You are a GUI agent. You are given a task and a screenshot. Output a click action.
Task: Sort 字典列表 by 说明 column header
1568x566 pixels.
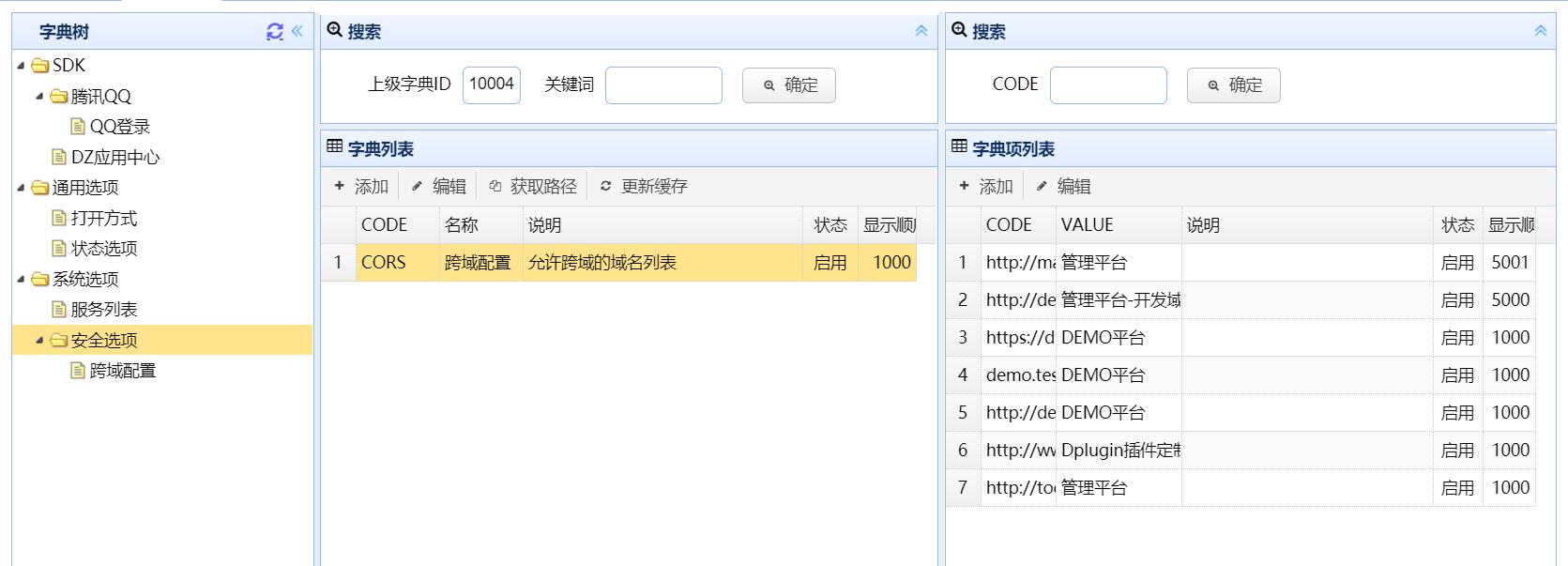[662, 225]
